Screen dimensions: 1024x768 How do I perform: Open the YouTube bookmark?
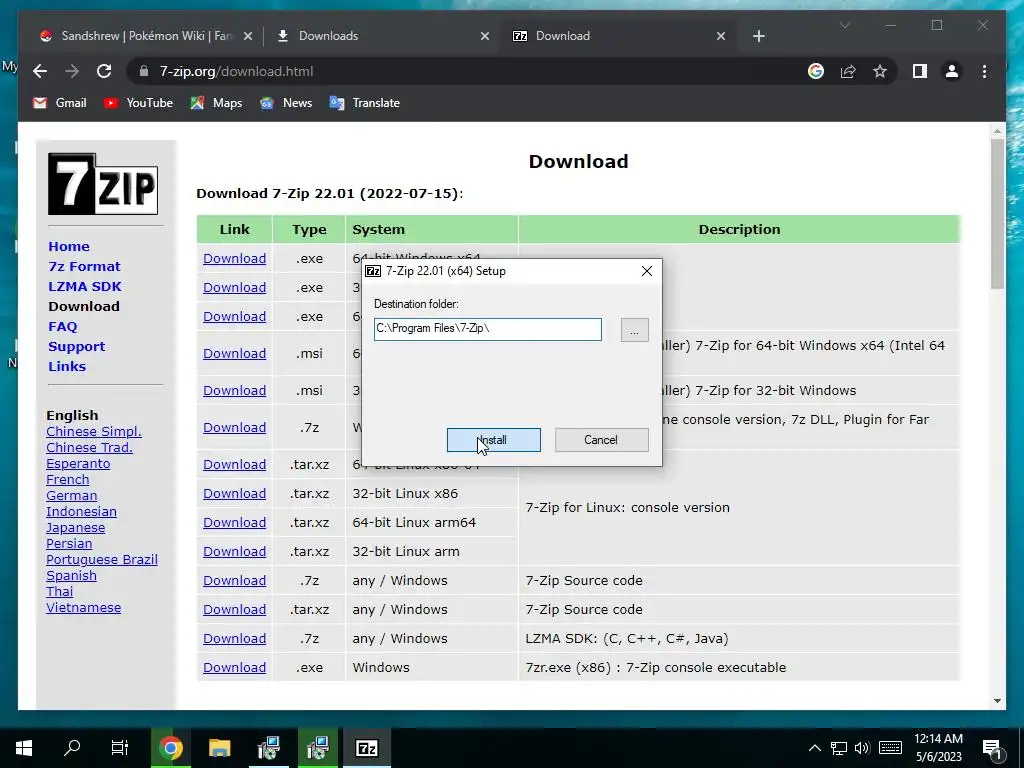tap(138, 103)
